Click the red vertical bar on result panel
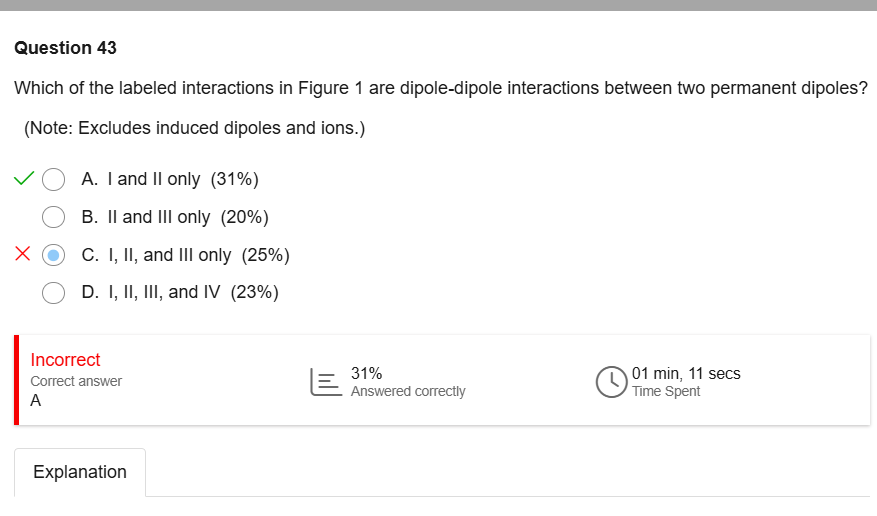This screenshot has width=877, height=516. 17,380
